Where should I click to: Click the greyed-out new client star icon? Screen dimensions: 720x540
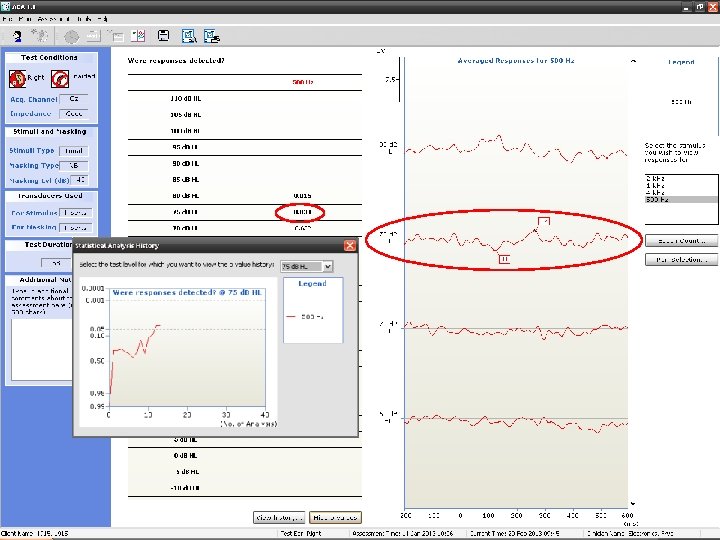click(x=39, y=35)
